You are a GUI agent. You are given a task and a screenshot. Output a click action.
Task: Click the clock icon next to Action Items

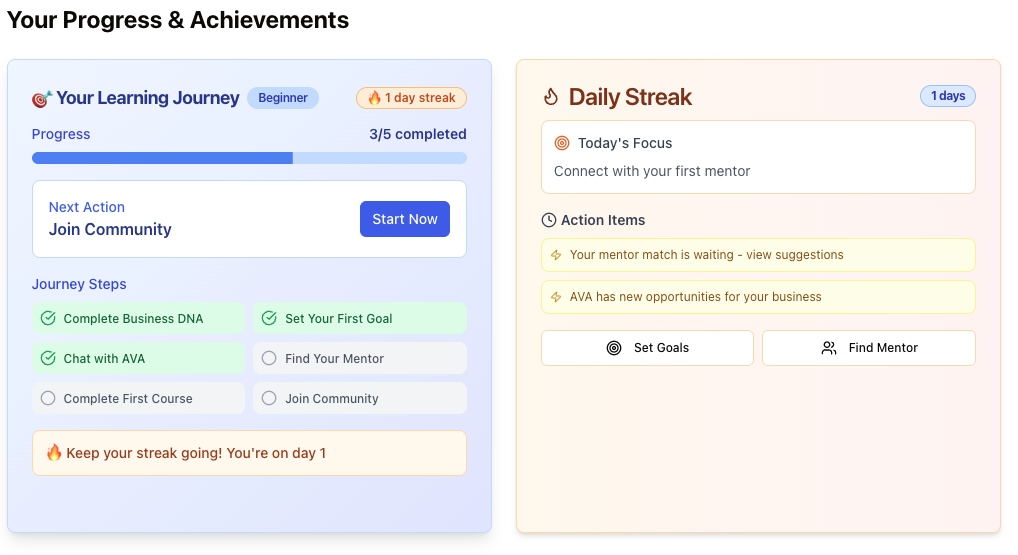click(549, 220)
